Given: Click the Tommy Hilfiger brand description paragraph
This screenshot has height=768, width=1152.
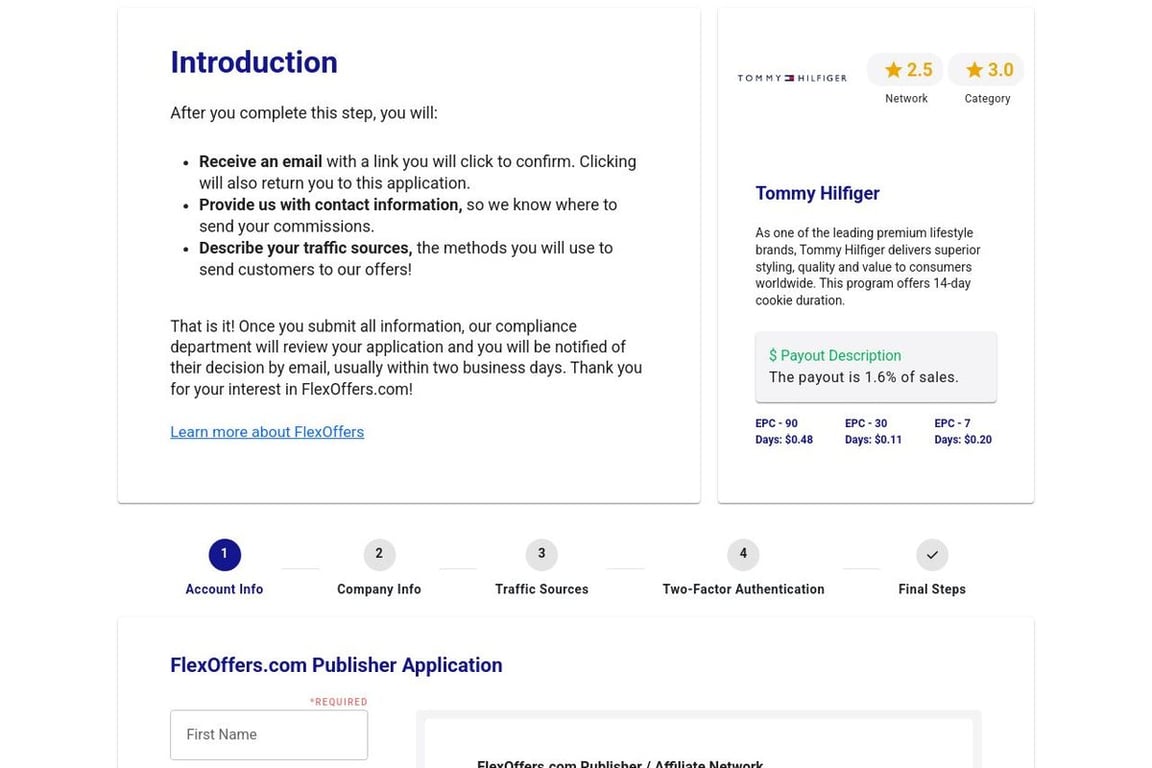Looking at the screenshot, I should coord(868,267).
